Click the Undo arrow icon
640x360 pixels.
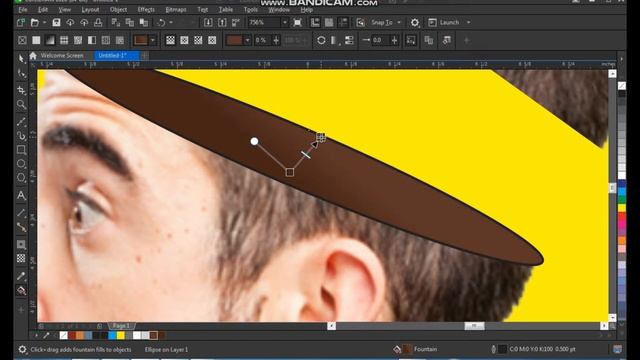click(x=161, y=22)
